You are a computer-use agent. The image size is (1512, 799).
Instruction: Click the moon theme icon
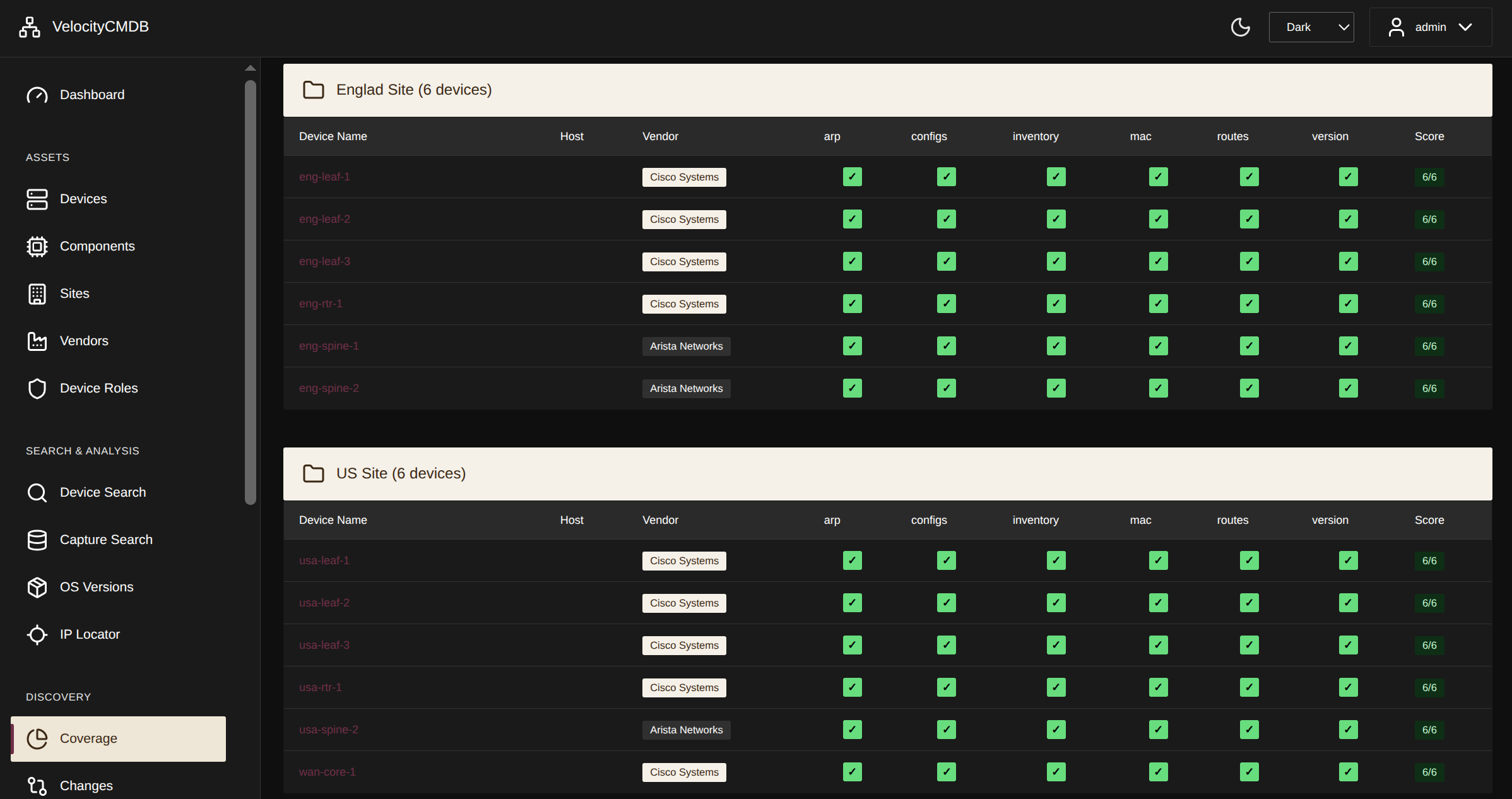(x=1240, y=27)
